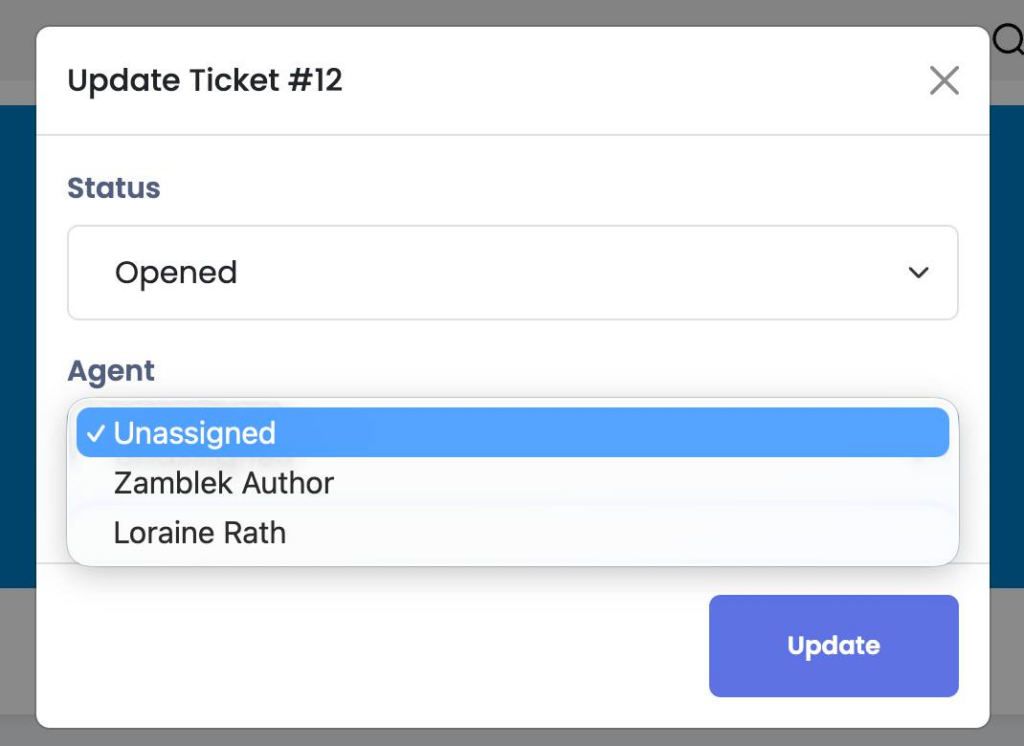Click the checkmark beside Unassigned
Viewport: 1024px width, 746px height.
(x=95, y=434)
